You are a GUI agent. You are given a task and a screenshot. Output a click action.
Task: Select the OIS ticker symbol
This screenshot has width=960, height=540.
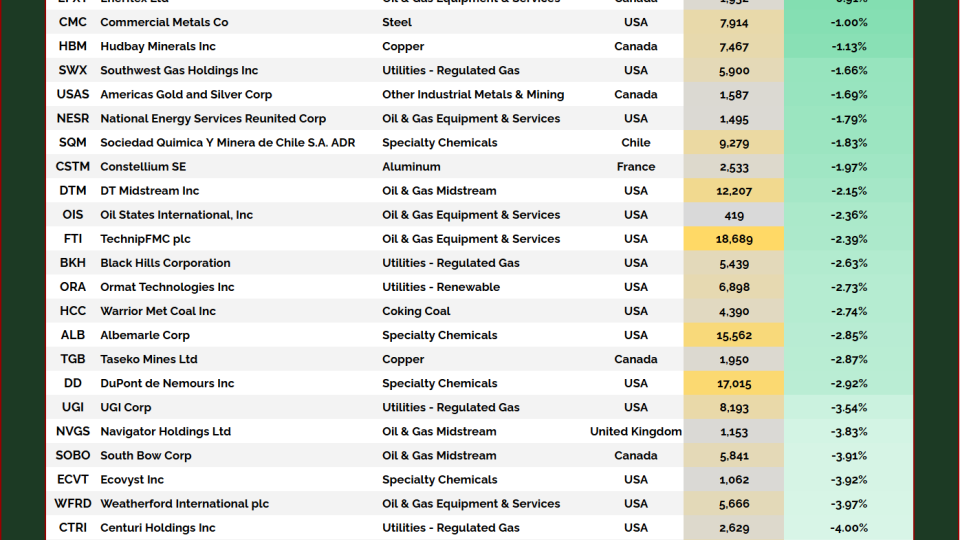(x=72, y=215)
